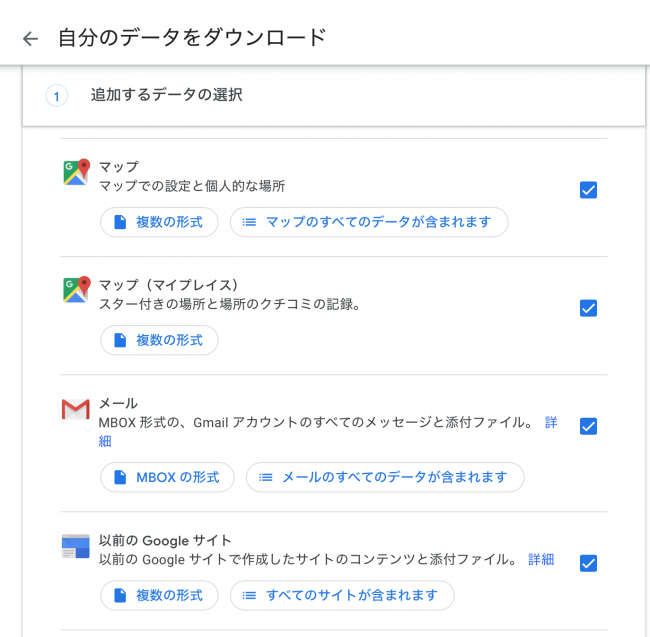
Task: Click the Gmail envelope icon beside メール
Action: [x=75, y=409]
